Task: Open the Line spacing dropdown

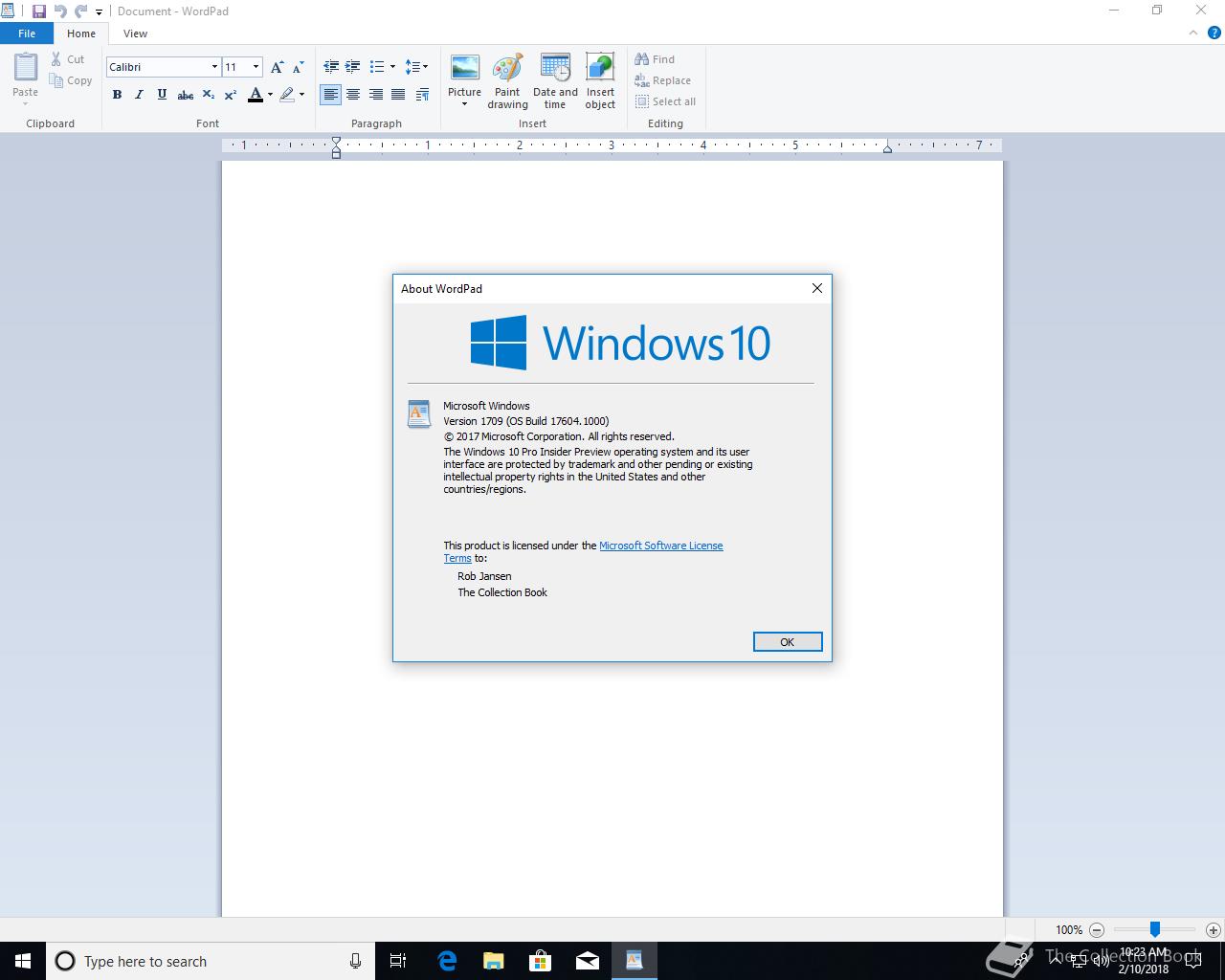Action: pyautogui.click(x=416, y=67)
